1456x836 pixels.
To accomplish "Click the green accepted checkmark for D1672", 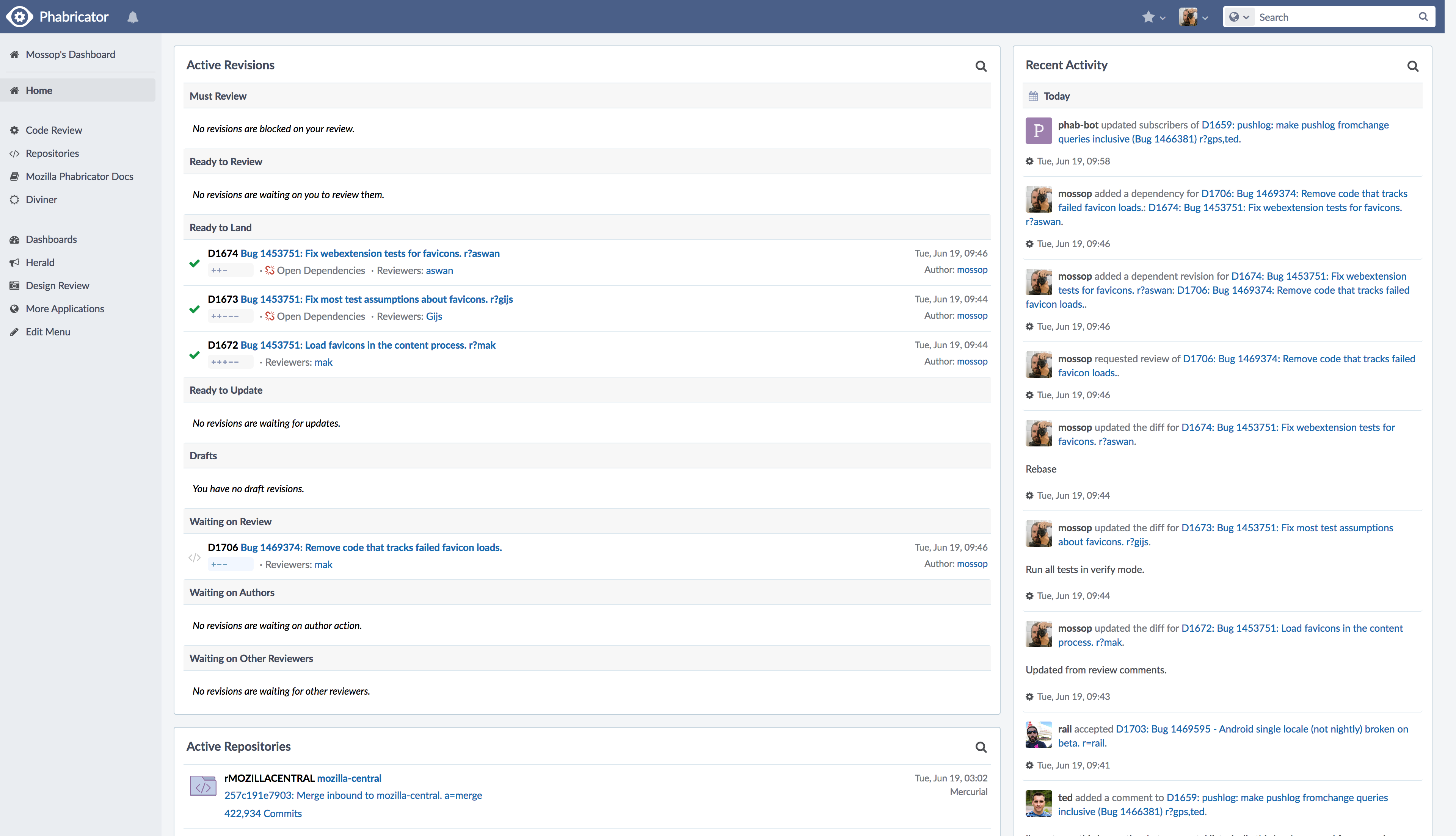I will point(194,355).
